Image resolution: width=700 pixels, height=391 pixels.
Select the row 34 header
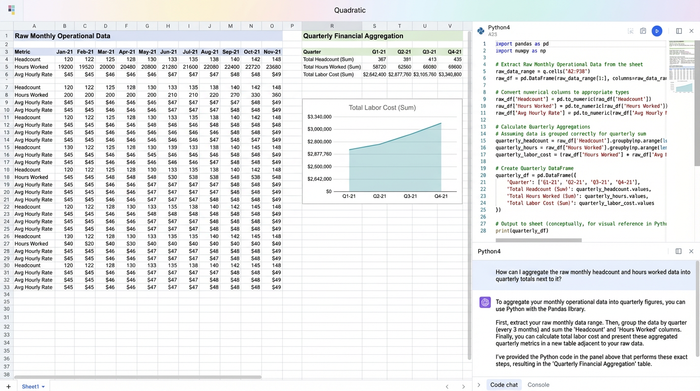point(7,294)
